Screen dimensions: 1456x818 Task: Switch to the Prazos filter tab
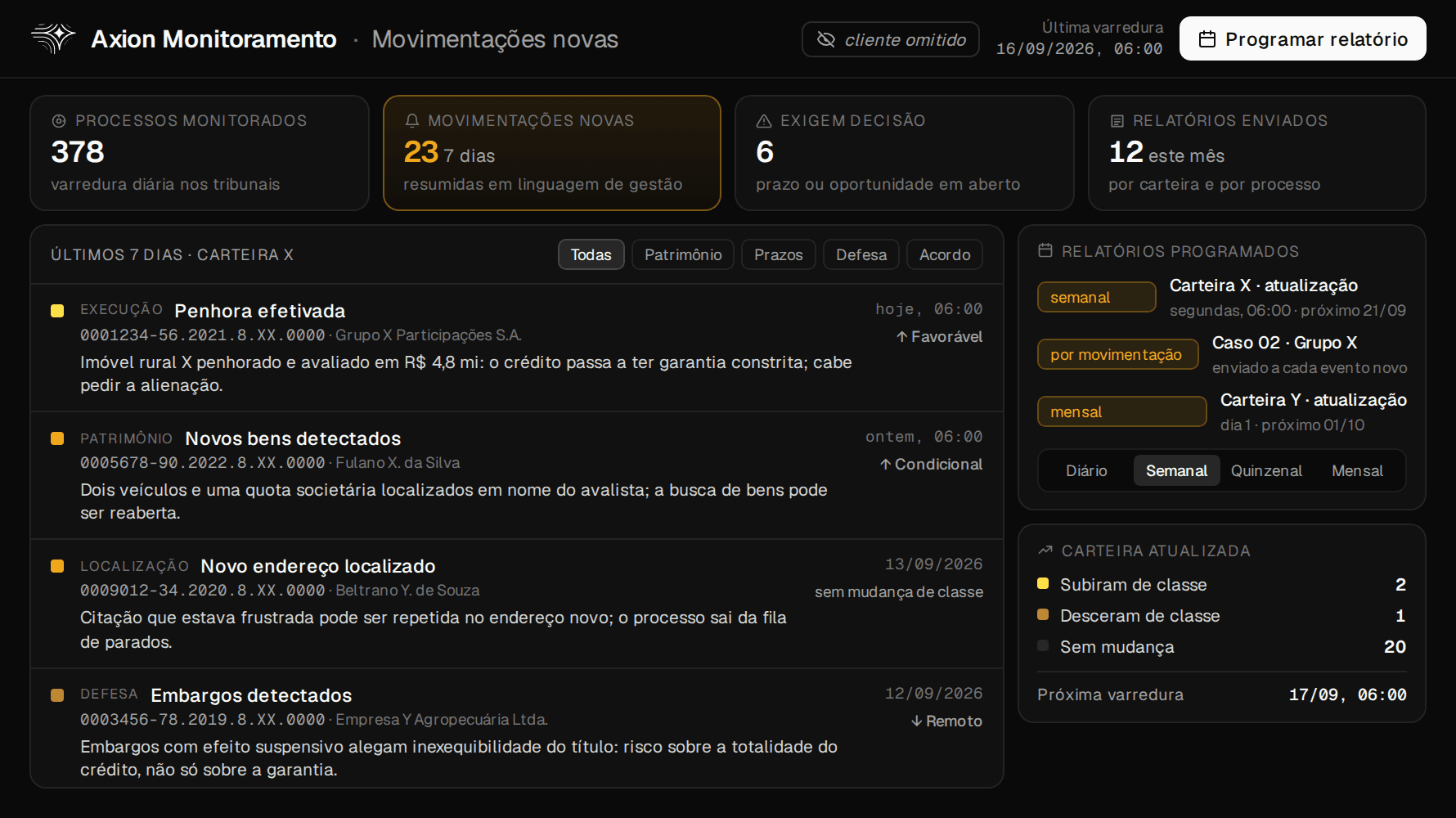[x=779, y=254]
